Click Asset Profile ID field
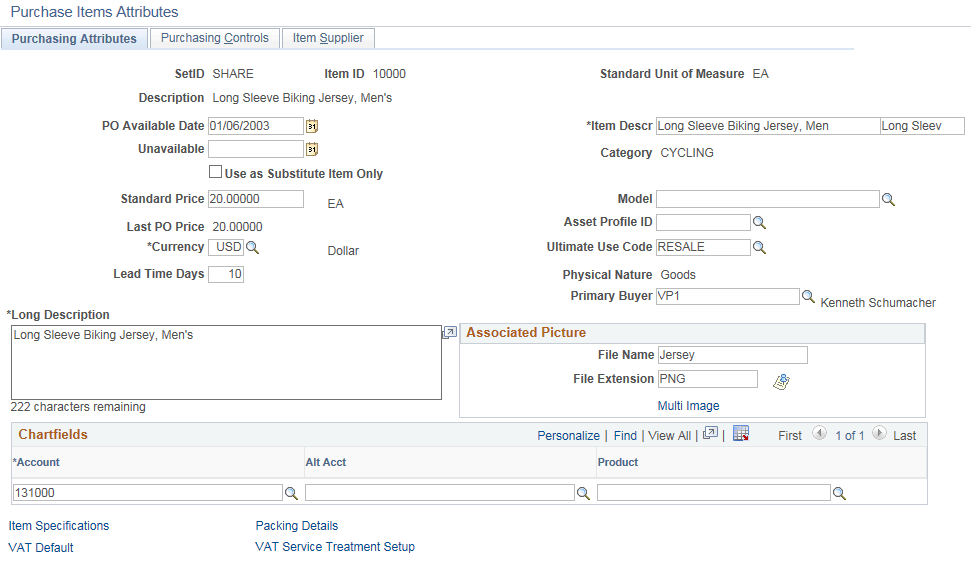Screen dimensions: 971x561 (x=703, y=222)
